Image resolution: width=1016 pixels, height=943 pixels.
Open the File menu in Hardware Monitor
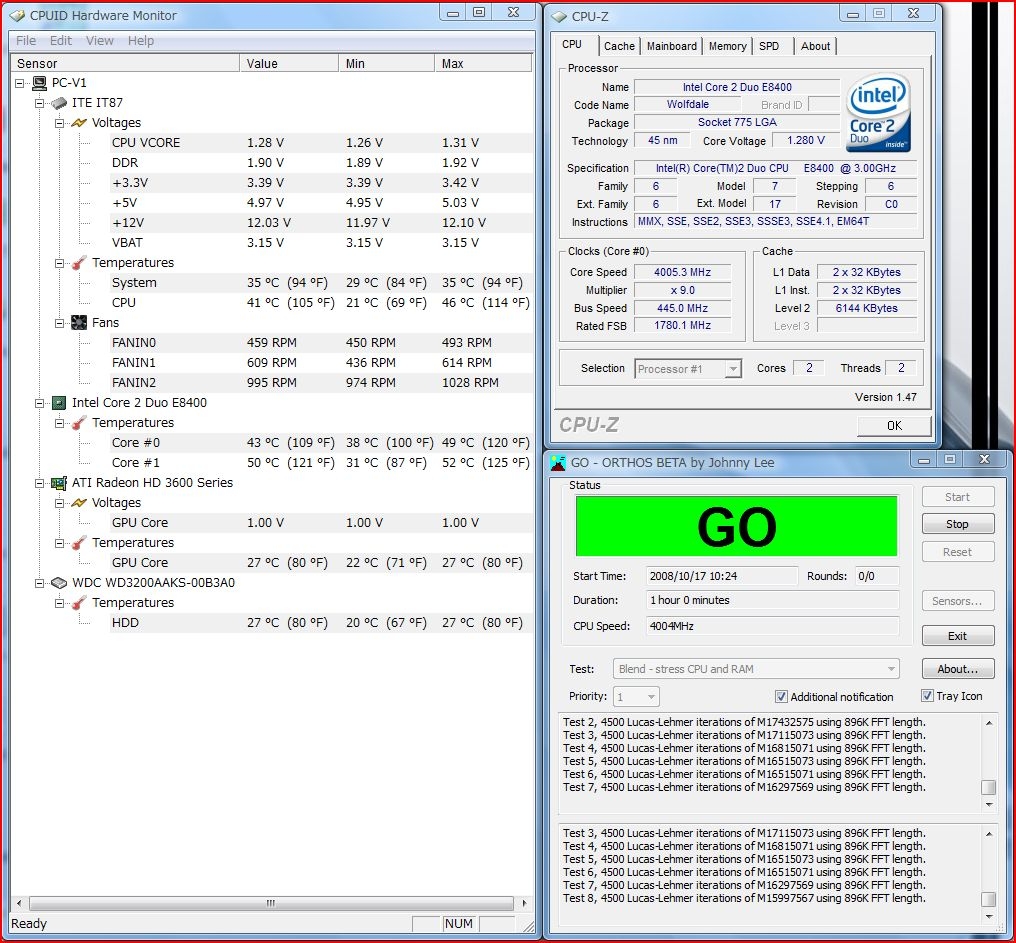pyautogui.click(x=26, y=41)
